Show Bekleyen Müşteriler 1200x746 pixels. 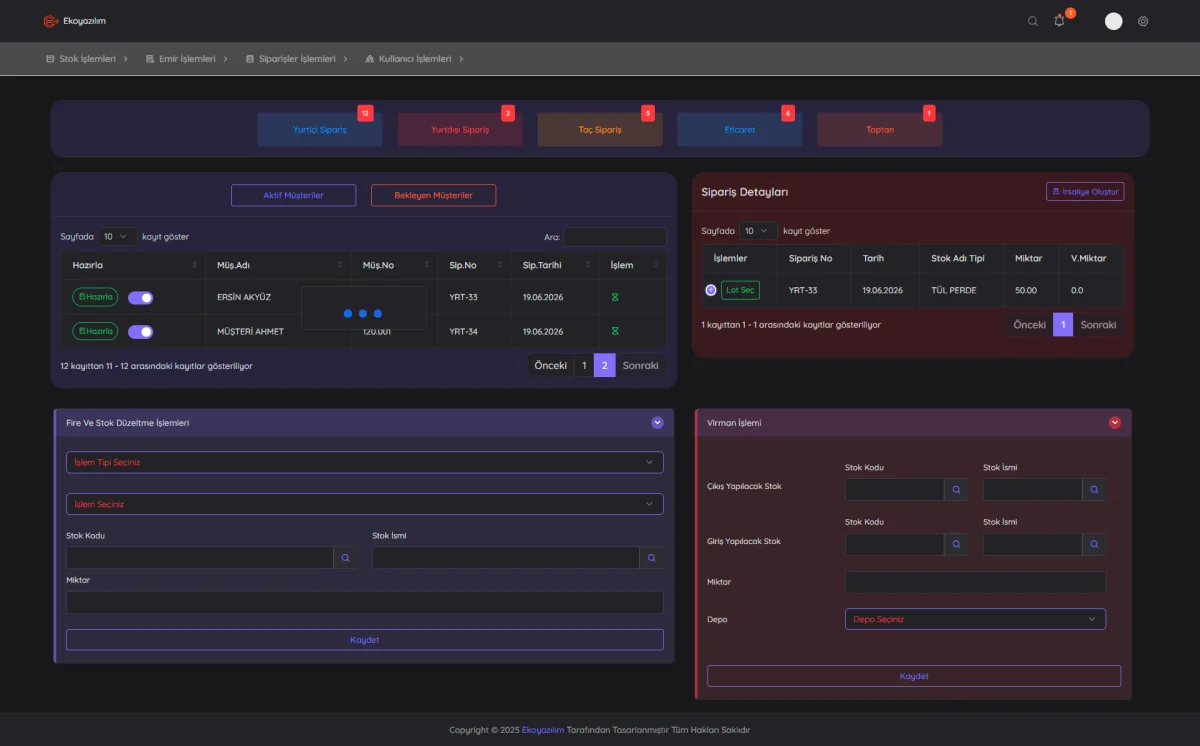tap(433, 195)
